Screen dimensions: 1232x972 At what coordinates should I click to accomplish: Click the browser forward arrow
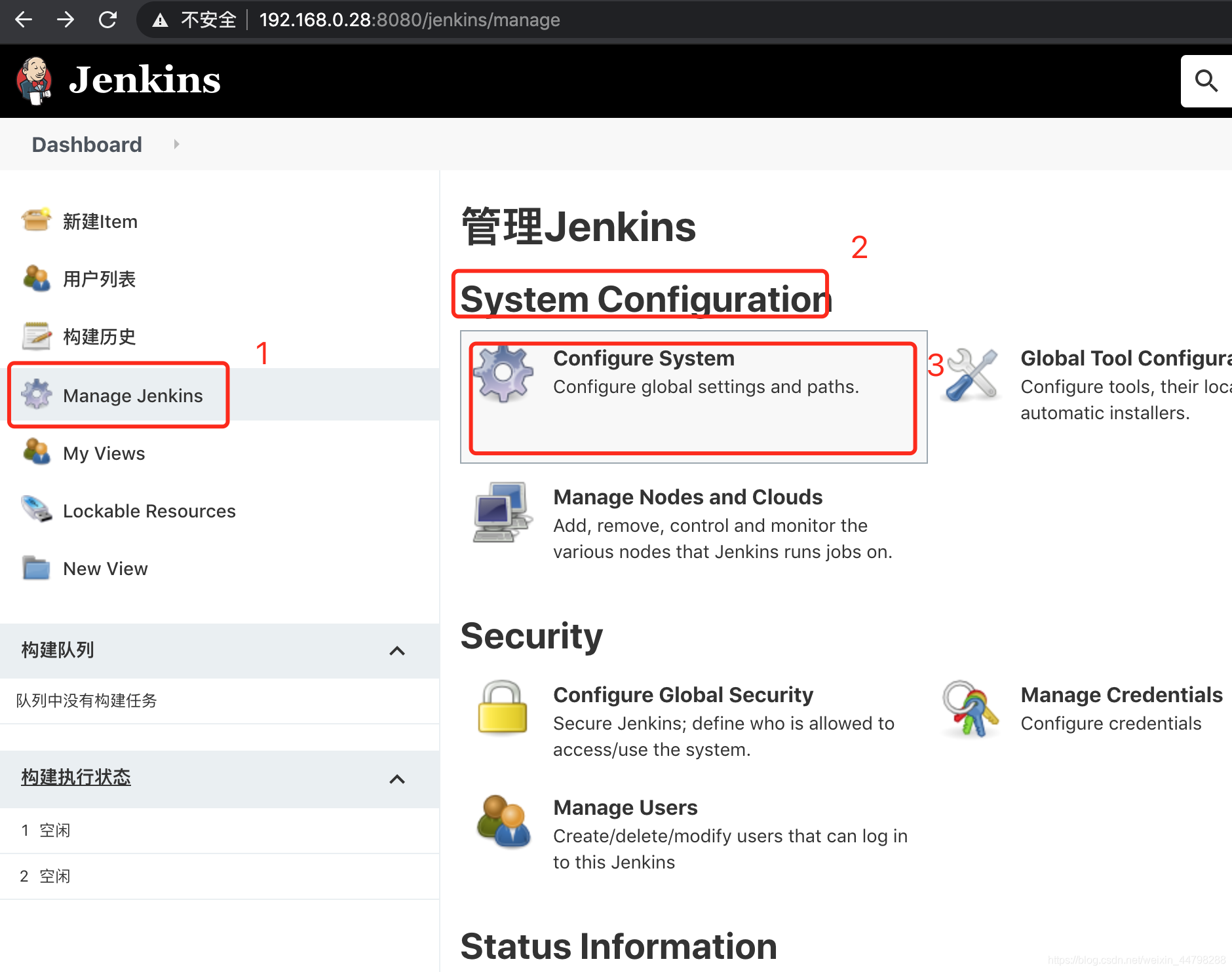[x=66, y=20]
